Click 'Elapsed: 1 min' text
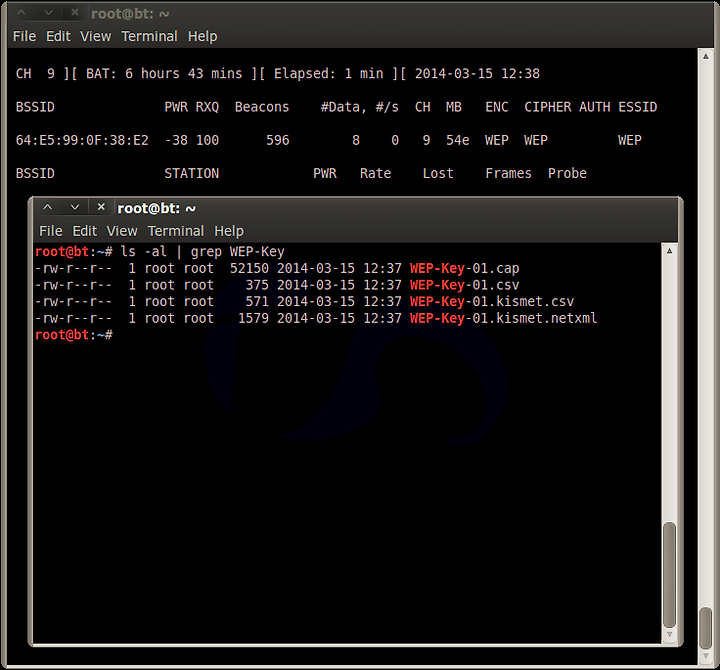Image resolution: width=720 pixels, height=670 pixels. [328, 73]
